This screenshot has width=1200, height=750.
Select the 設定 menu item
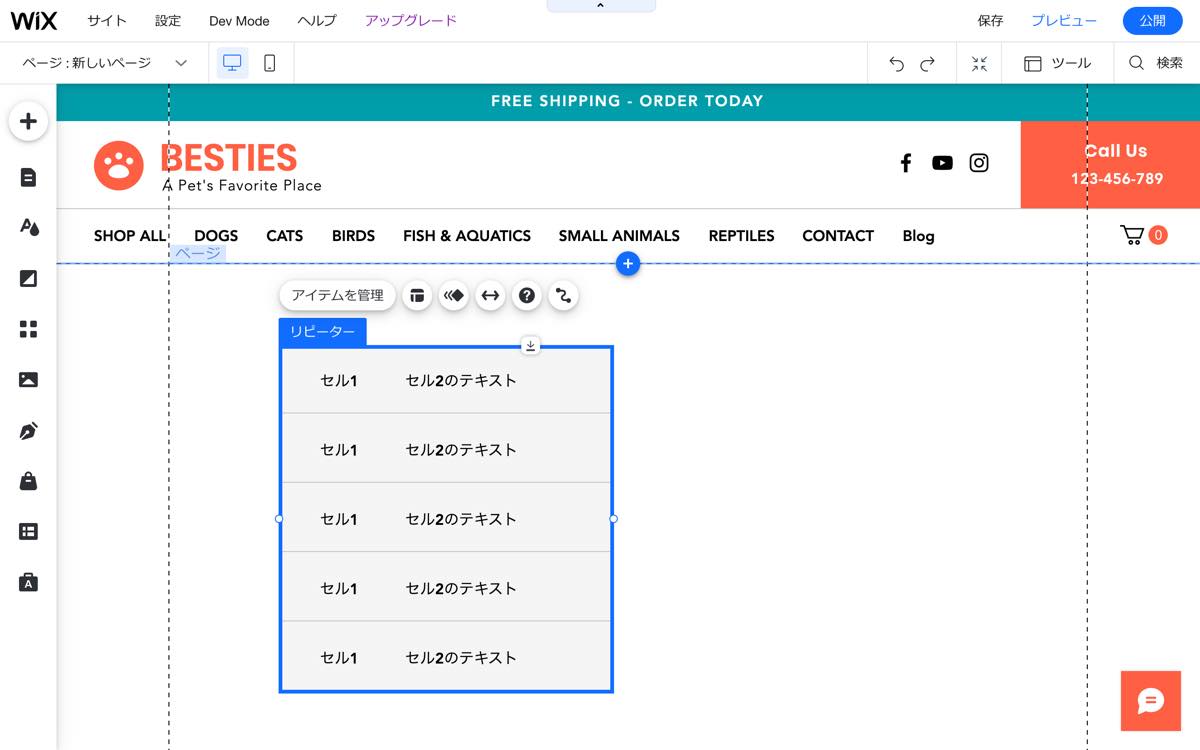tap(168, 20)
